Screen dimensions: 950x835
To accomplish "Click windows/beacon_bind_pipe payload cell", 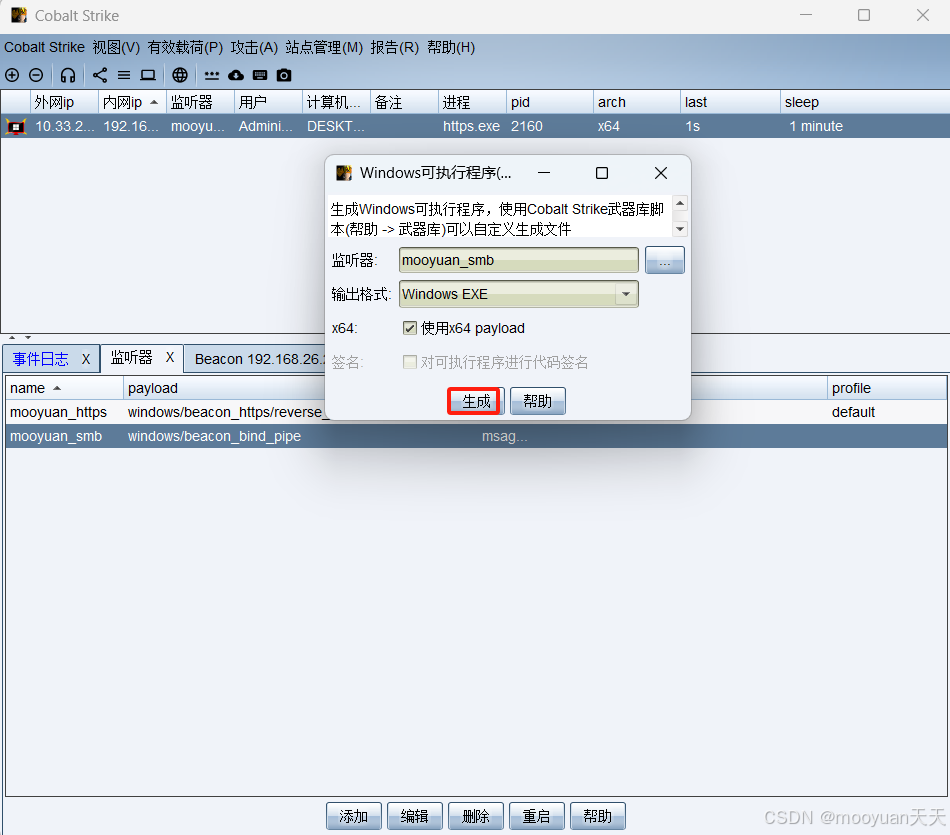I will coord(214,436).
